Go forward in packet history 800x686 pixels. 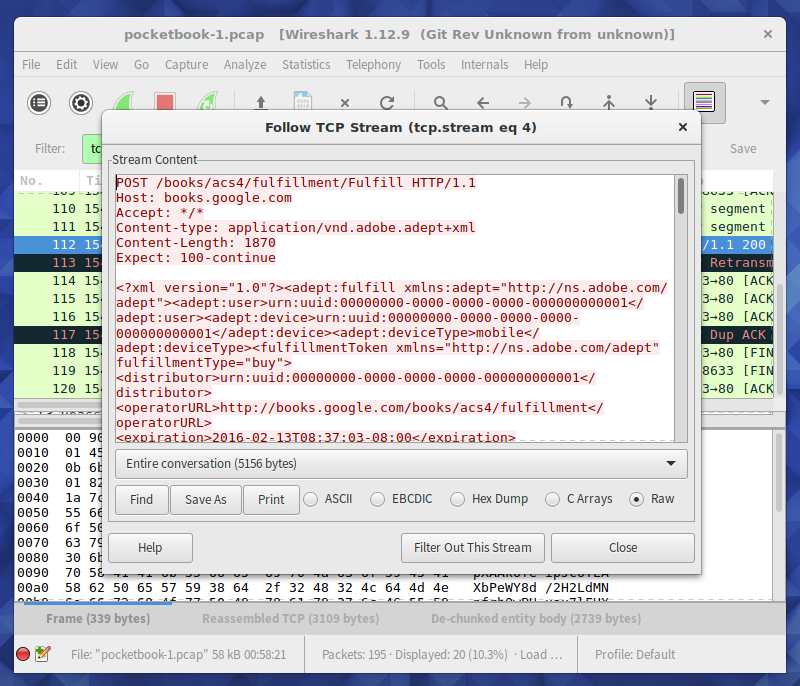click(524, 103)
